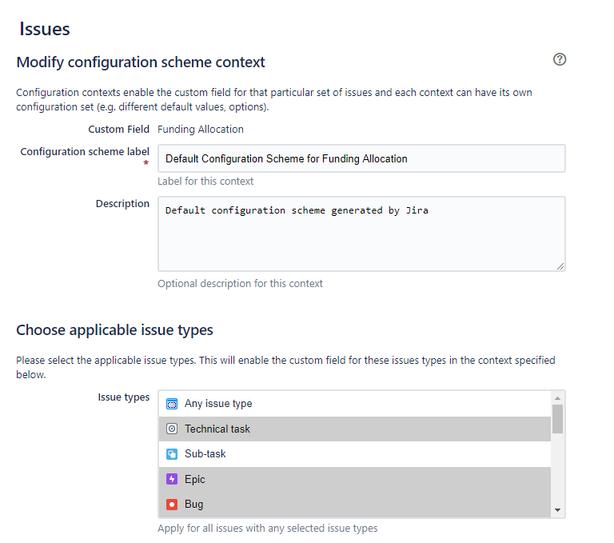The width and height of the screenshot is (614, 543).
Task: Click the Choose applicable issue types heading
Action: (115, 330)
